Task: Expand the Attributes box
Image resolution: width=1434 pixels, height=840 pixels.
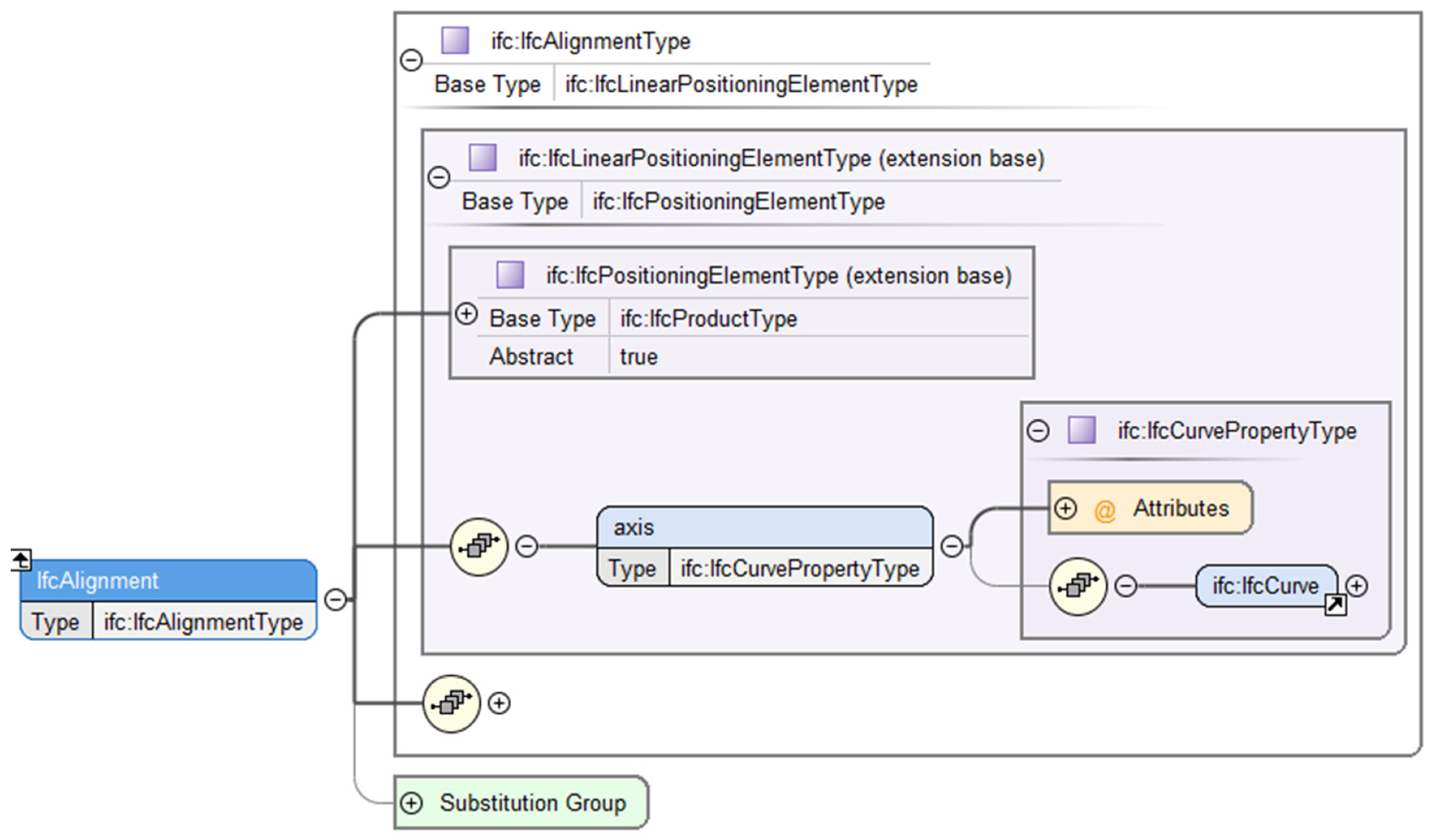Action: [1065, 509]
